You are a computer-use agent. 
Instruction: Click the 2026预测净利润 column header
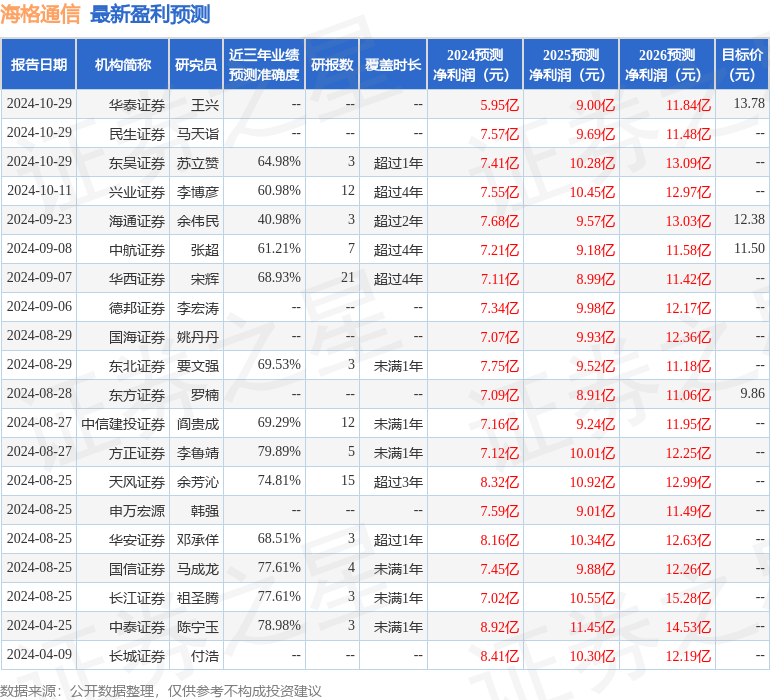point(667,64)
